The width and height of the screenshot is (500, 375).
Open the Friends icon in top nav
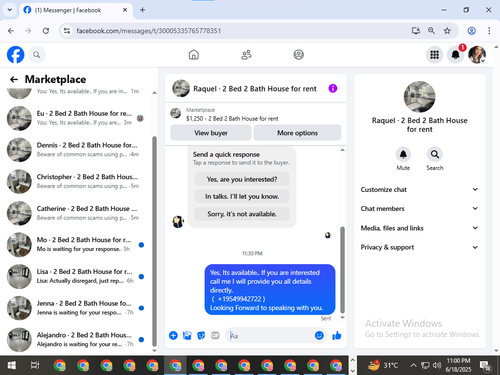(246, 55)
